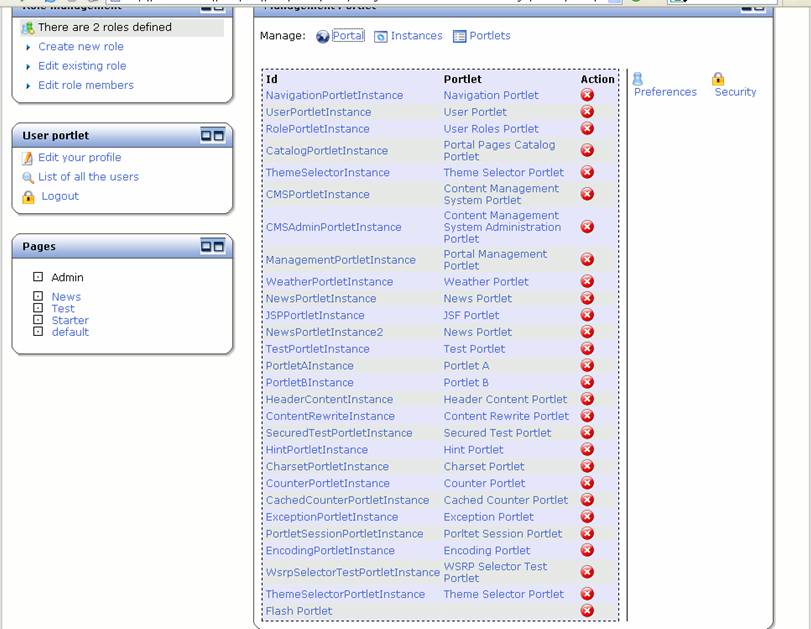Viewport: 811px width, 629px height.
Task: Delete the PortletBInstance row
Action: coord(587,382)
